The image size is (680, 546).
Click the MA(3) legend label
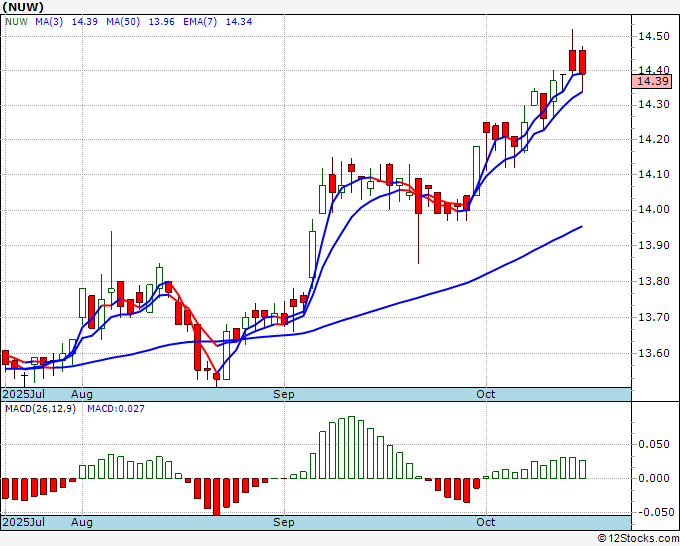coord(49,22)
